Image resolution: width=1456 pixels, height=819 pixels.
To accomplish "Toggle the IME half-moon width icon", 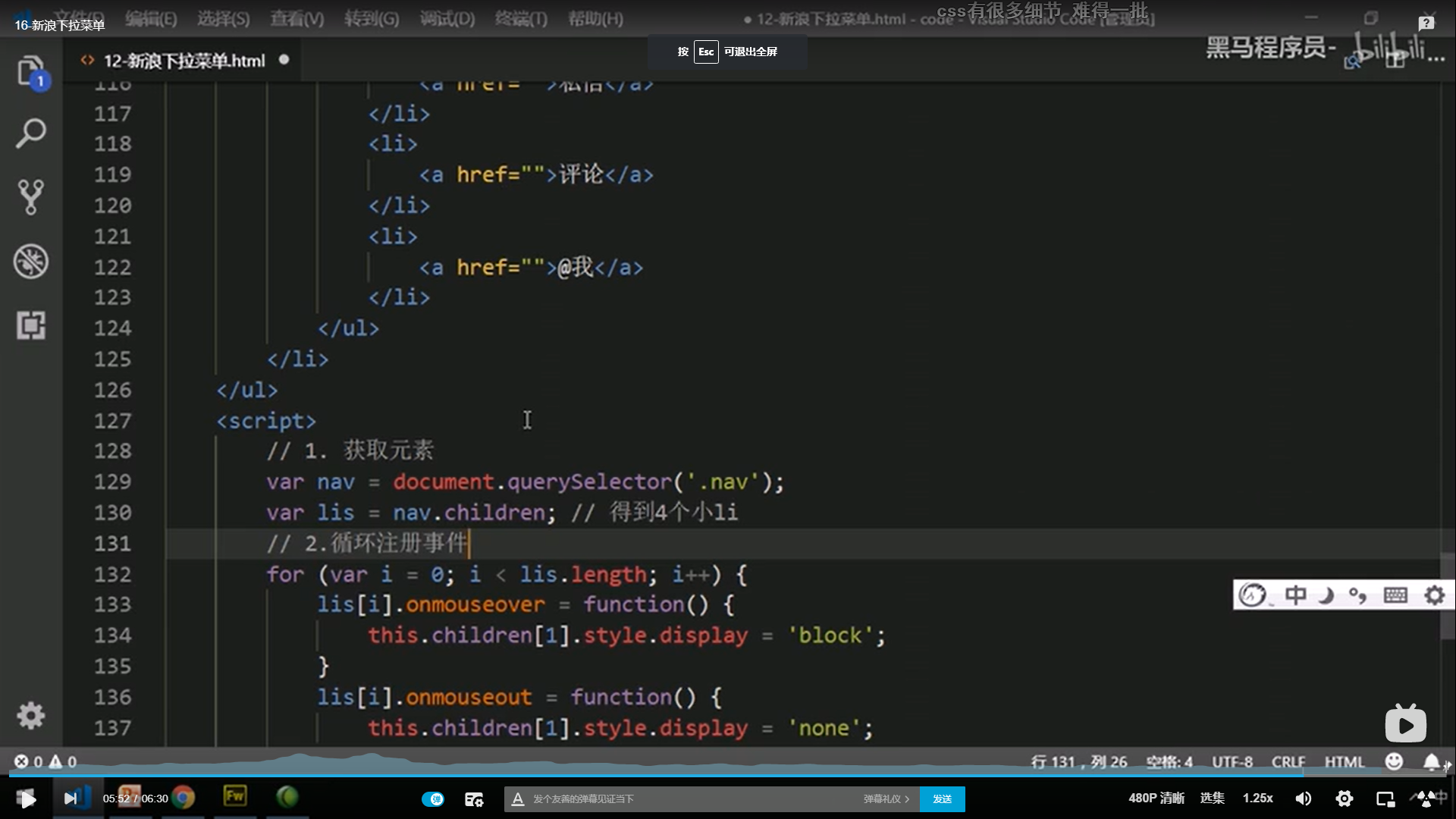I will 1326,595.
